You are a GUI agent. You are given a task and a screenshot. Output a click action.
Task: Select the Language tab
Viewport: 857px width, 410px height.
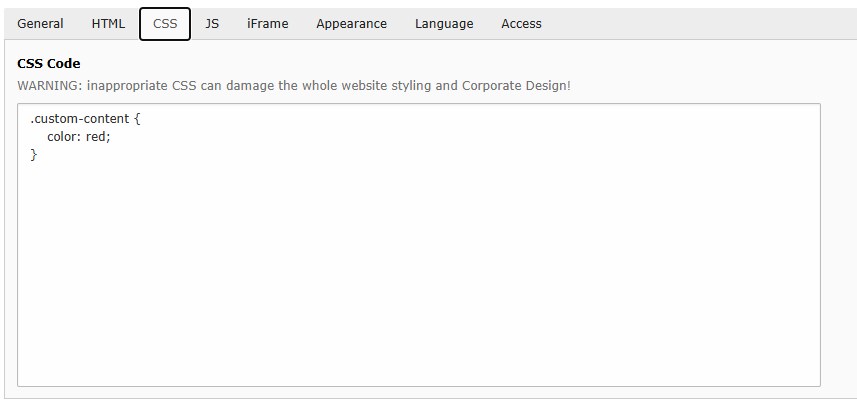pos(444,24)
